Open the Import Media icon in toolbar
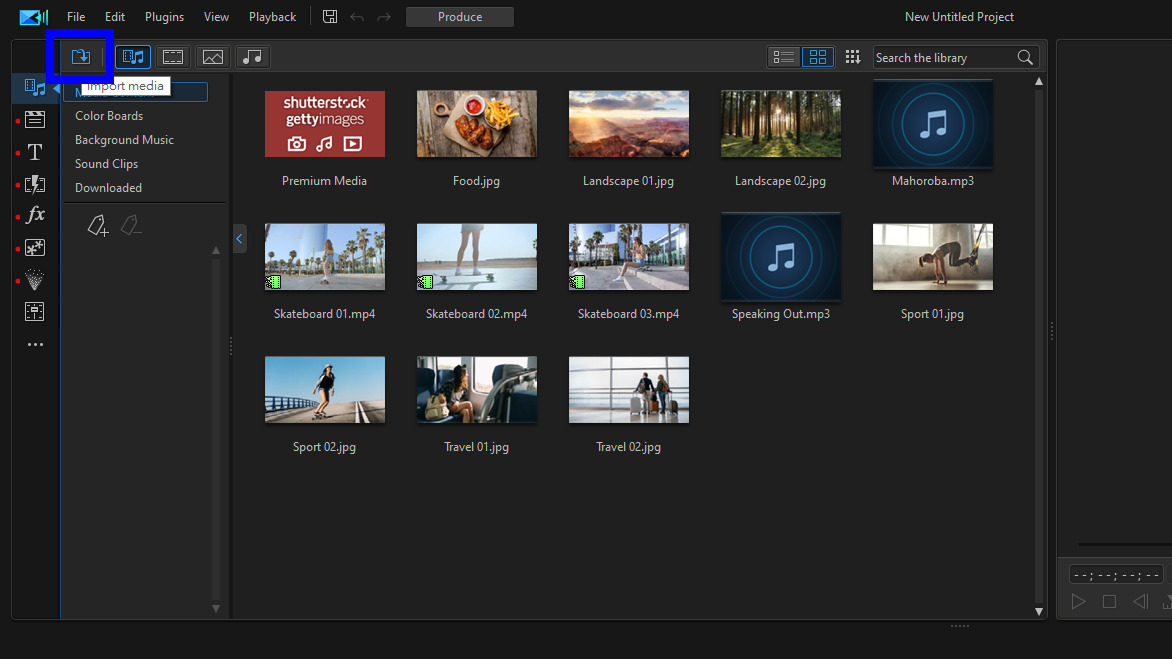This screenshot has width=1172, height=659. tap(79, 56)
